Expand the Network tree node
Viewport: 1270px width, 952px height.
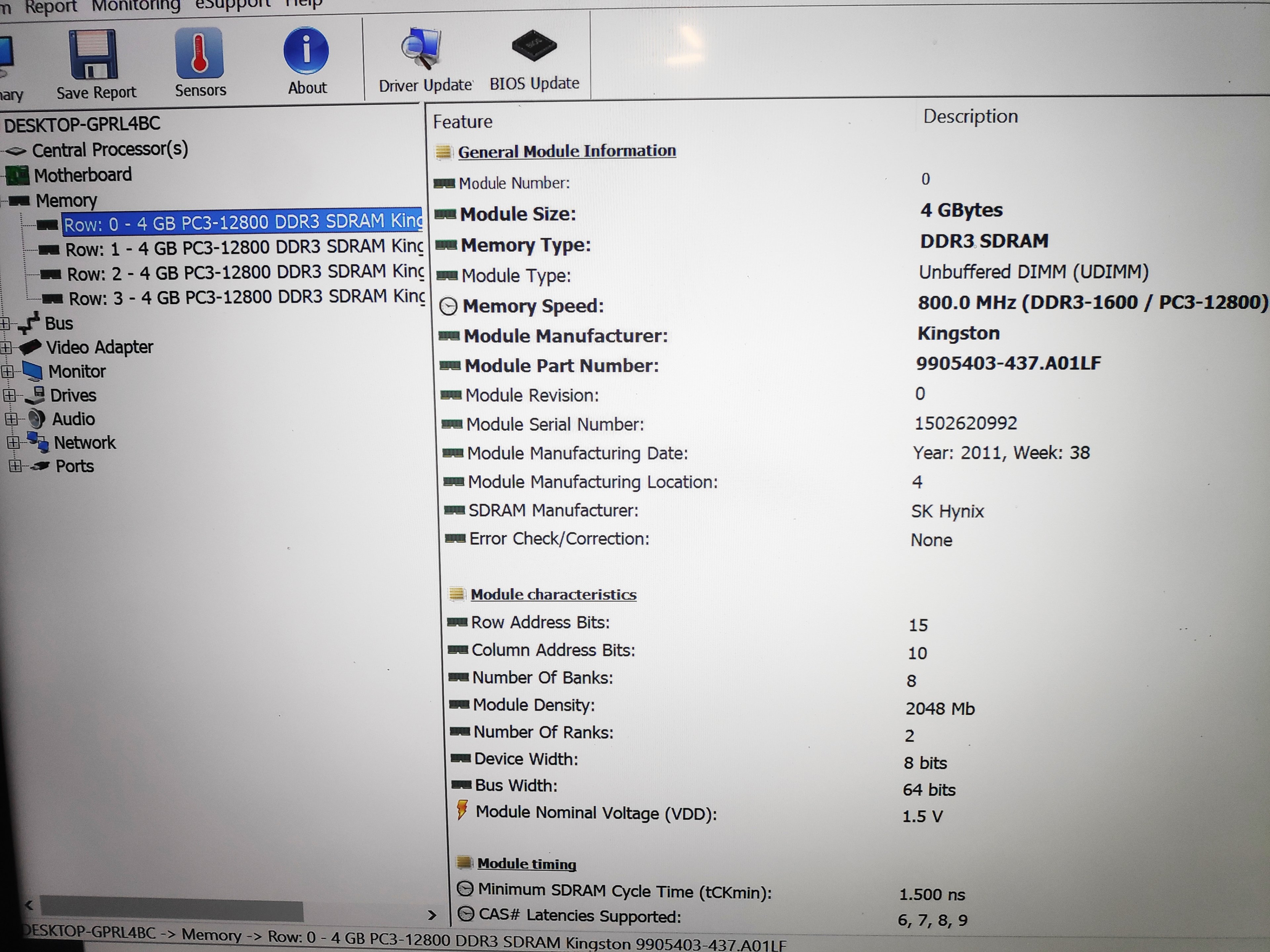[x=13, y=442]
